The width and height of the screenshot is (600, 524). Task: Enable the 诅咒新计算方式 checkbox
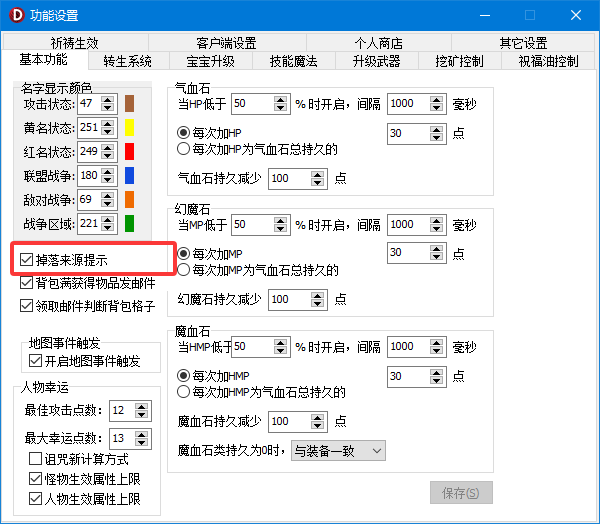(x=36, y=459)
